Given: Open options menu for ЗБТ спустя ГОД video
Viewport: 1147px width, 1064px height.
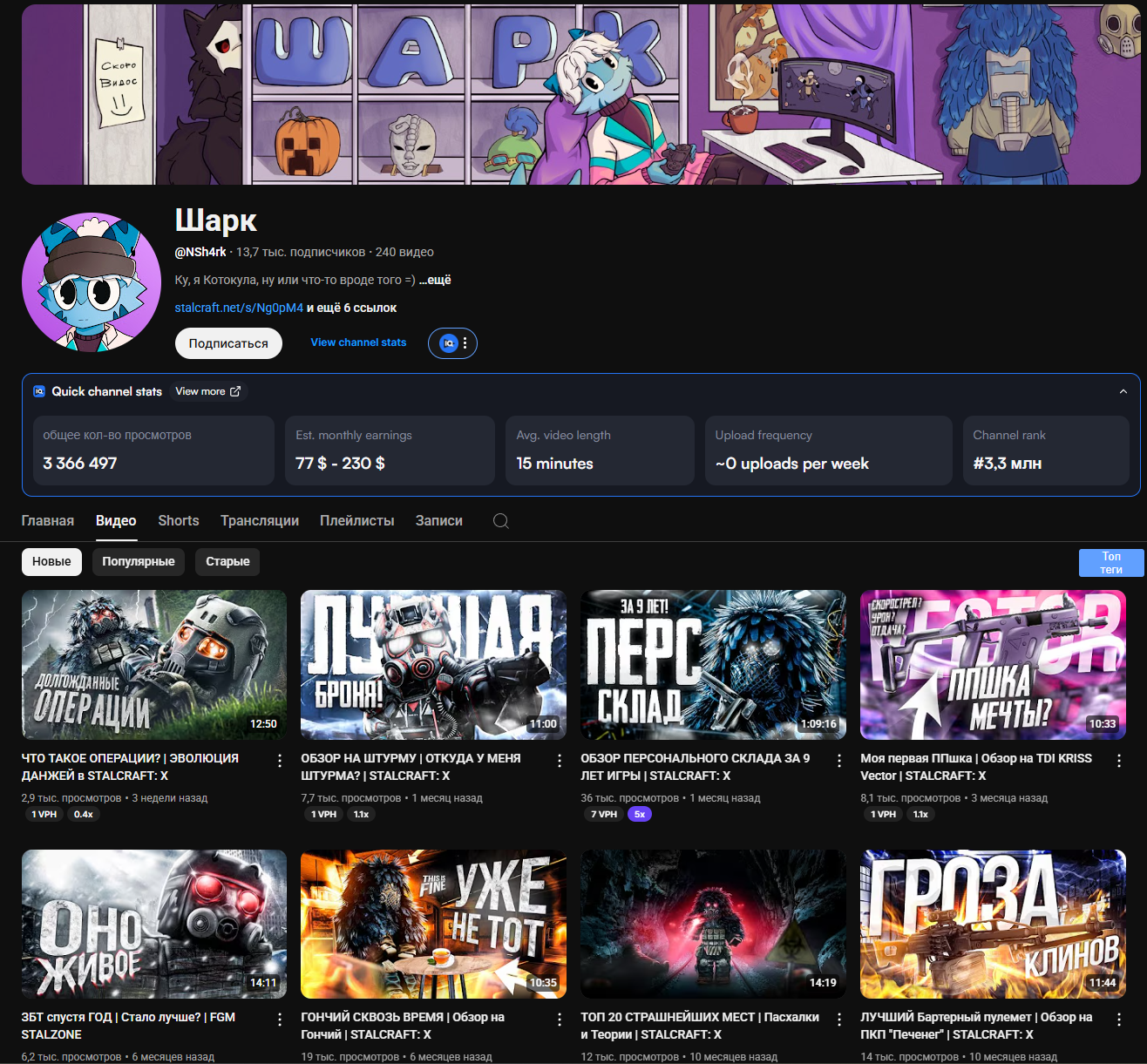Looking at the screenshot, I should click(280, 1020).
